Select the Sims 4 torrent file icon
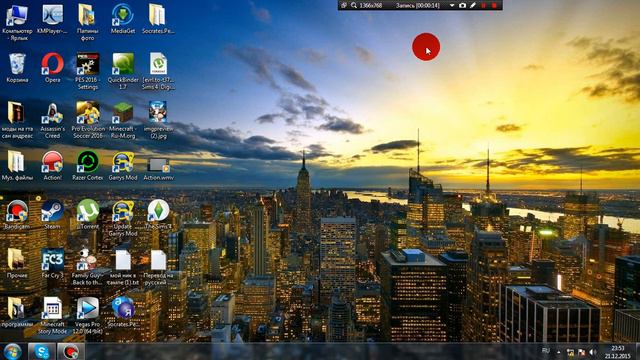640x360 pixels. click(x=158, y=64)
